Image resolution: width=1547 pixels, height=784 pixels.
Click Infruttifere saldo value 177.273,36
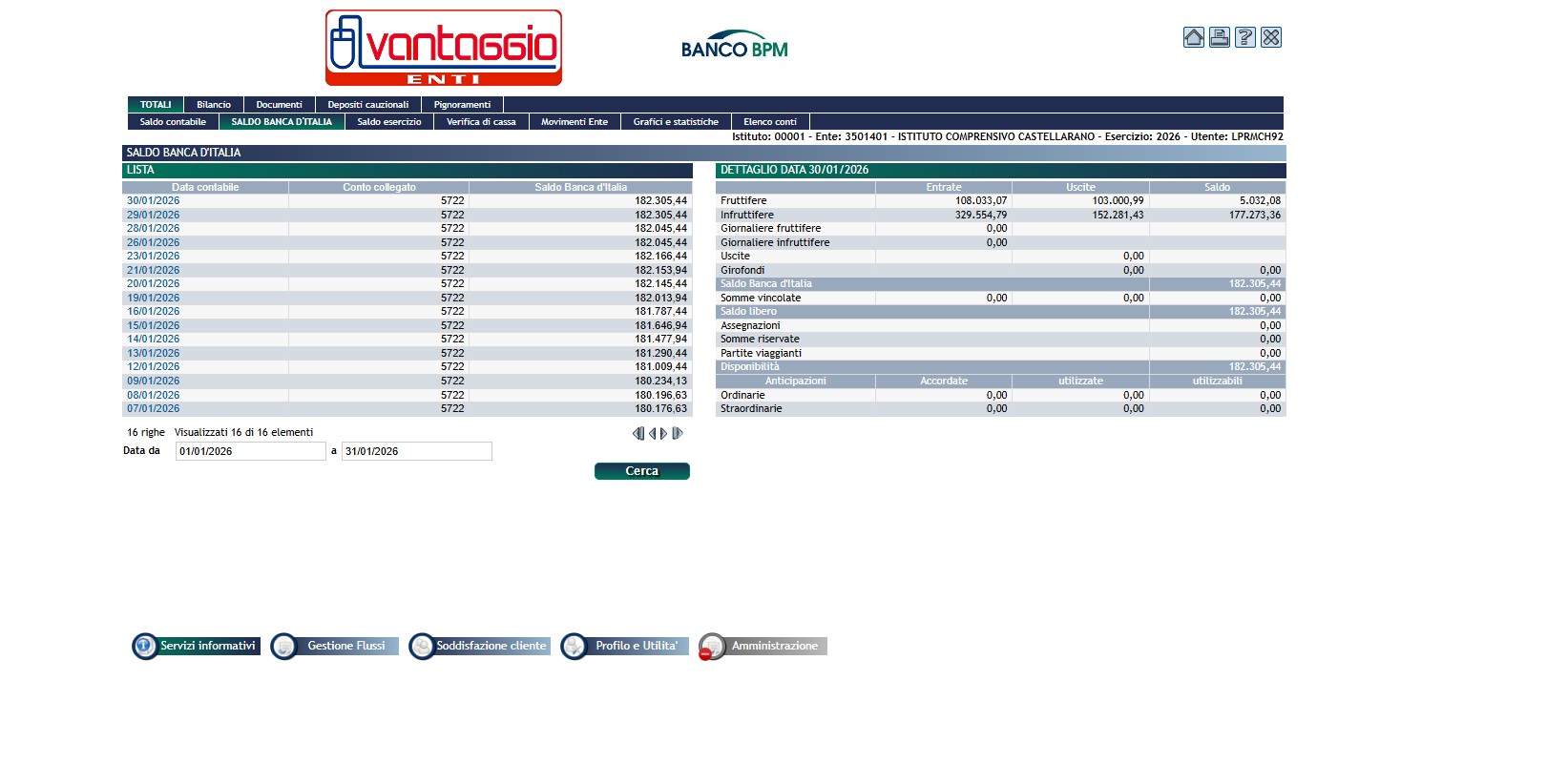[1255, 215]
